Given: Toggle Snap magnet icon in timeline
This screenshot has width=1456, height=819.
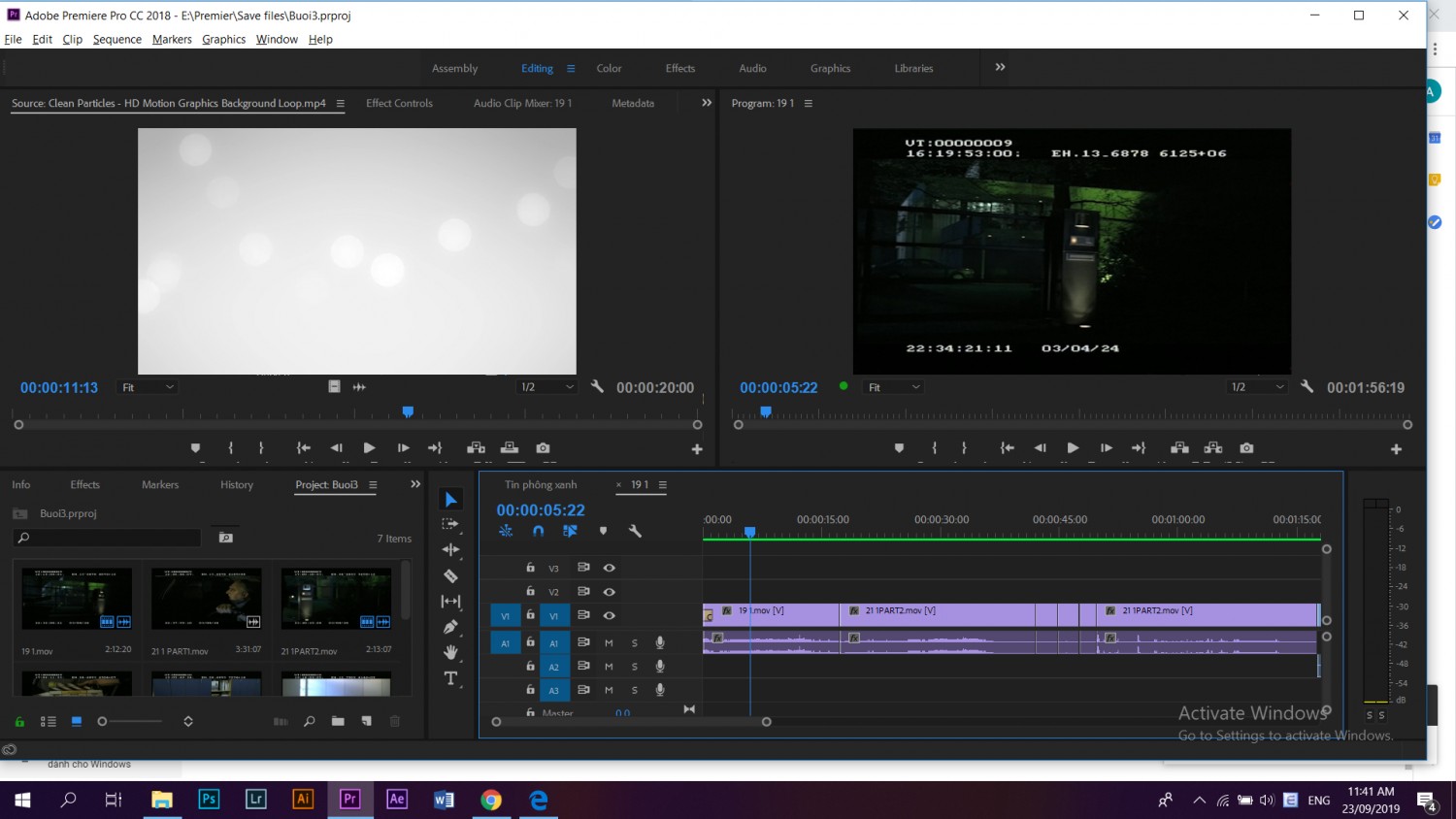Looking at the screenshot, I should tap(539, 531).
